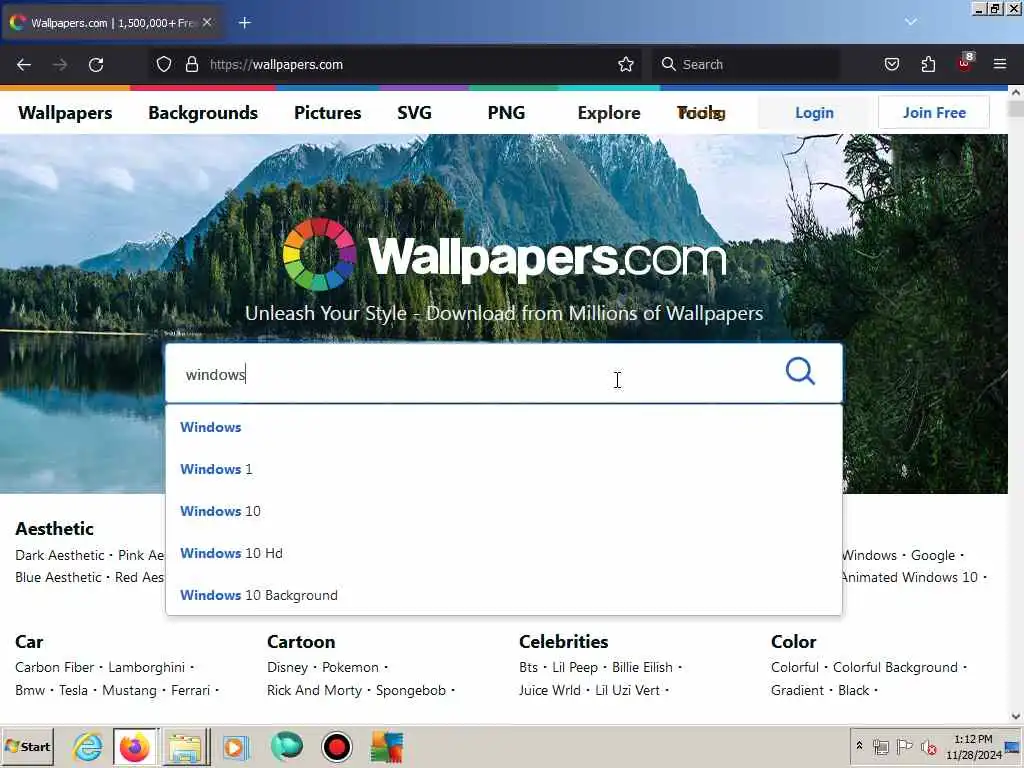This screenshot has height=768, width=1024.
Task: Open the Firefox extensions puzzle icon
Action: (x=928, y=64)
